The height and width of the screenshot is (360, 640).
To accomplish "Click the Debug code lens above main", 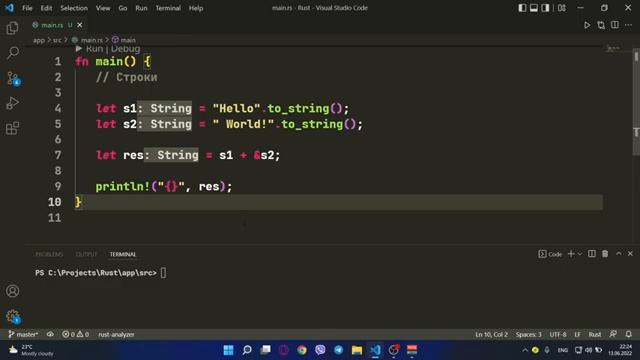I will (x=125, y=49).
